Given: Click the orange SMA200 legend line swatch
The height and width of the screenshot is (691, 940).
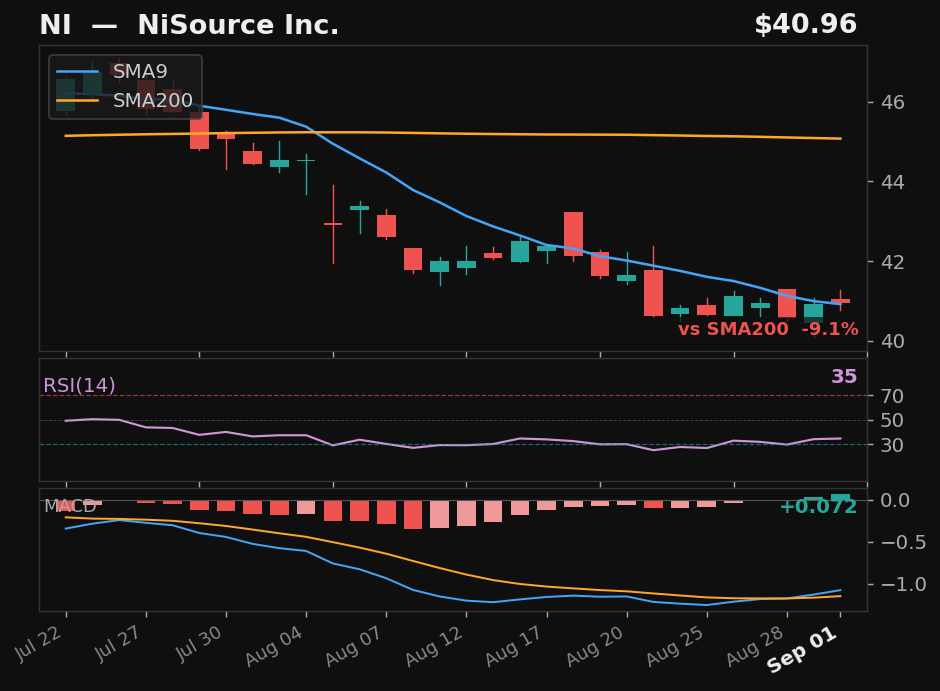Looking at the screenshot, I should click(77, 101).
